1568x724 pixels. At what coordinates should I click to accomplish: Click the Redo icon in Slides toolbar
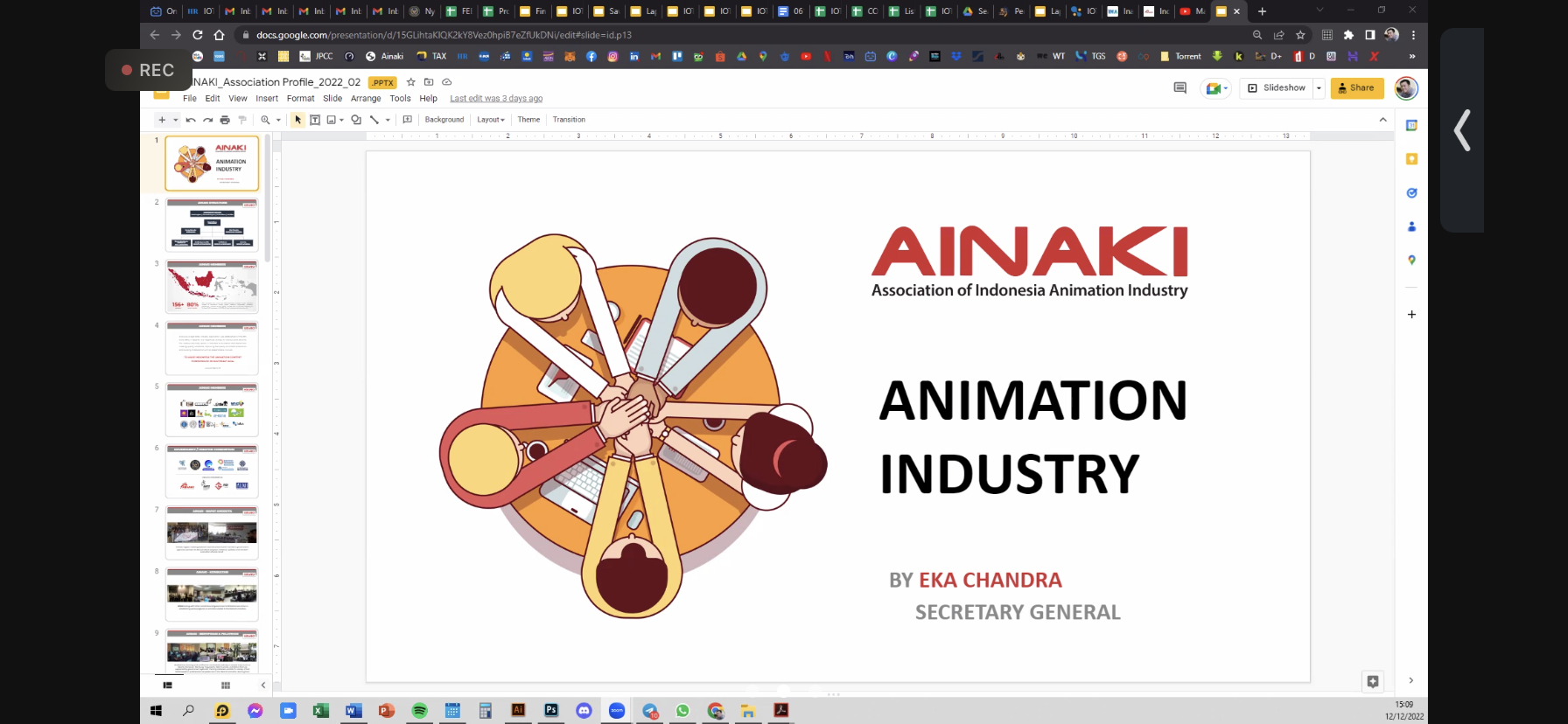[207, 120]
